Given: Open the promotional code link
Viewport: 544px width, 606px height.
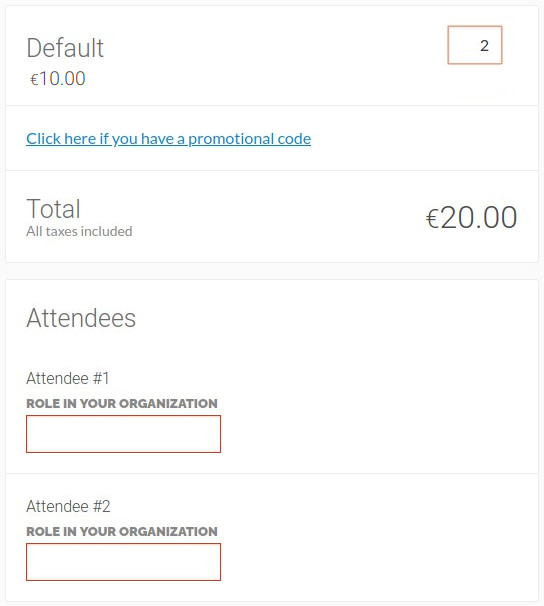Looking at the screenshot, I should coord(168,139).
